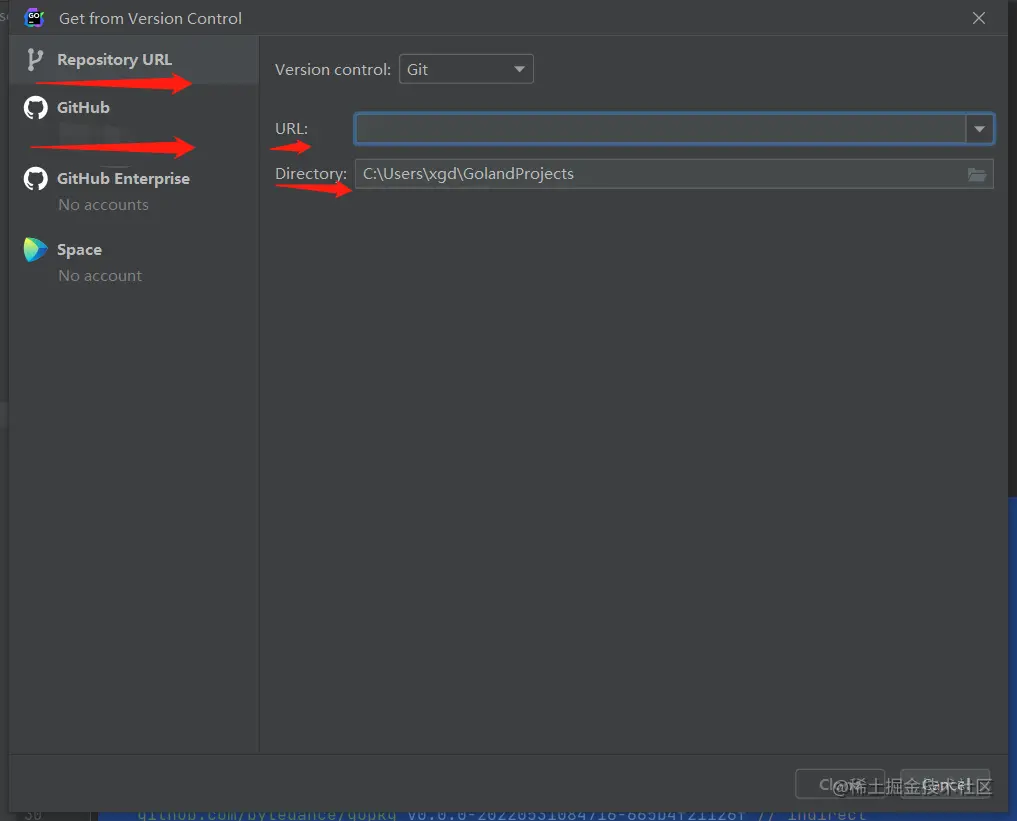Viewport: 1017px width, 821px height.
Task: Open the Space account tab
Action: click(134, 261)
